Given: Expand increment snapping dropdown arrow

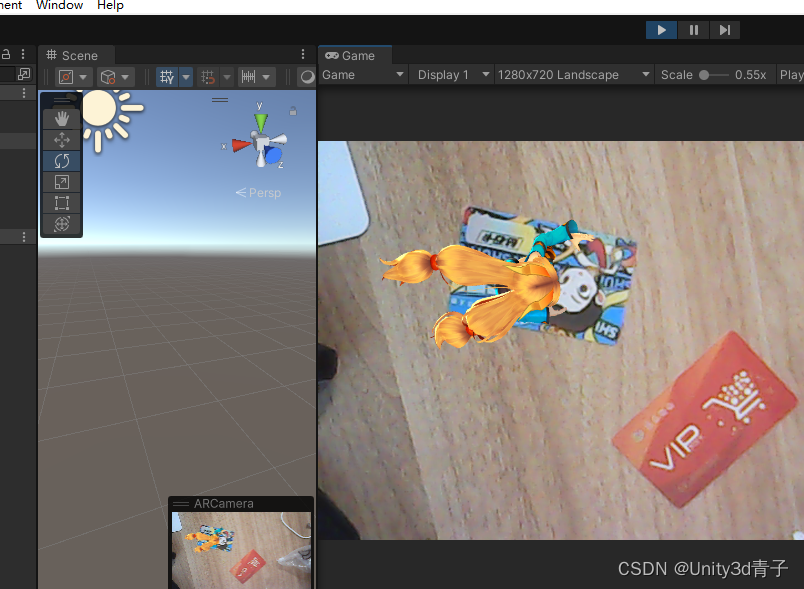Looking at the screenshot, I should tap(266, 77).
